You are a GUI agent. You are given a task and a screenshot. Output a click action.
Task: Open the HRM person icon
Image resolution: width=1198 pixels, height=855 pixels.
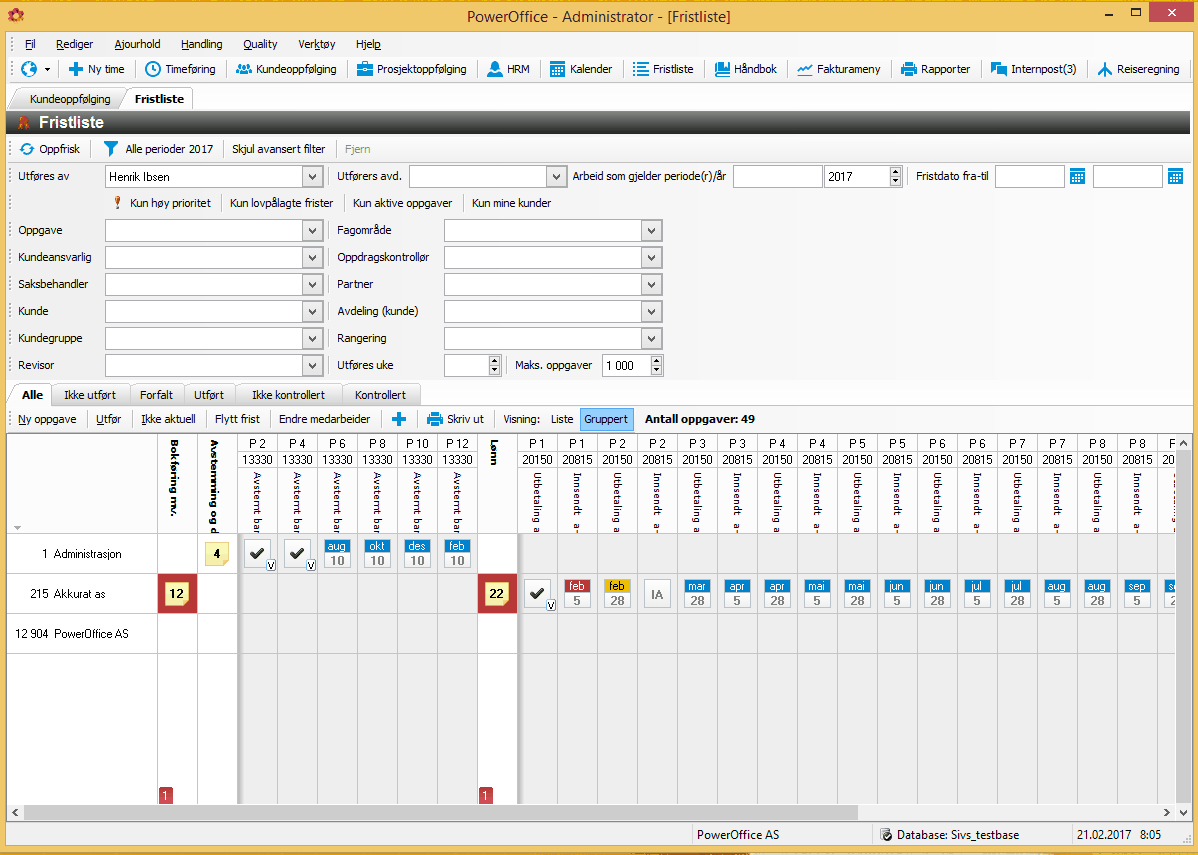[x=494, y=69]
